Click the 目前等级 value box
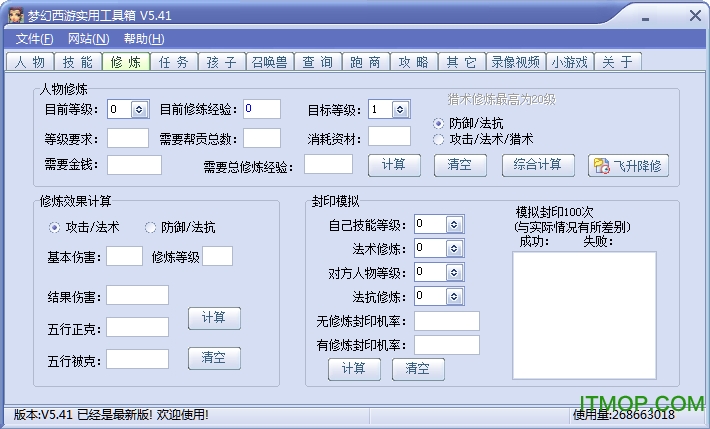Viewport: 710px width, 429px height. pyautogui.click(x=120, y=109)
